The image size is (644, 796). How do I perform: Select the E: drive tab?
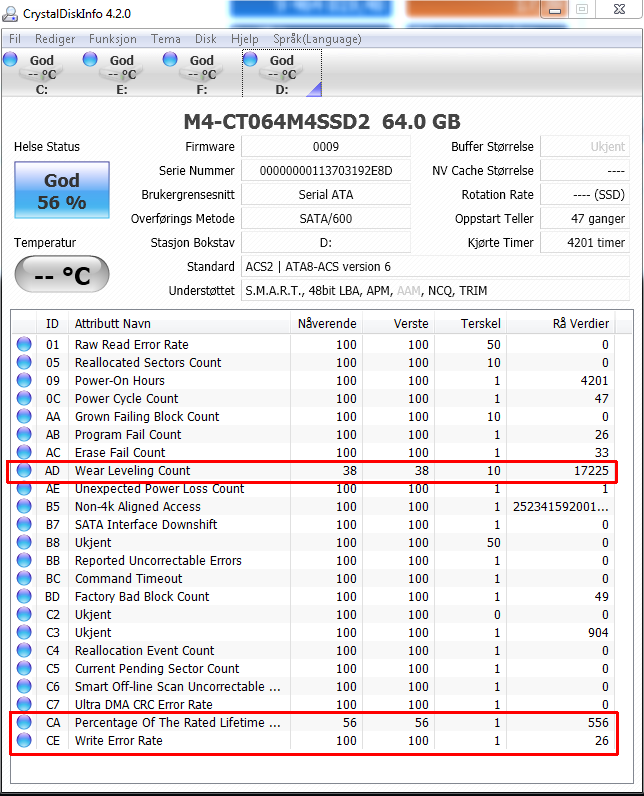point(122,73)
